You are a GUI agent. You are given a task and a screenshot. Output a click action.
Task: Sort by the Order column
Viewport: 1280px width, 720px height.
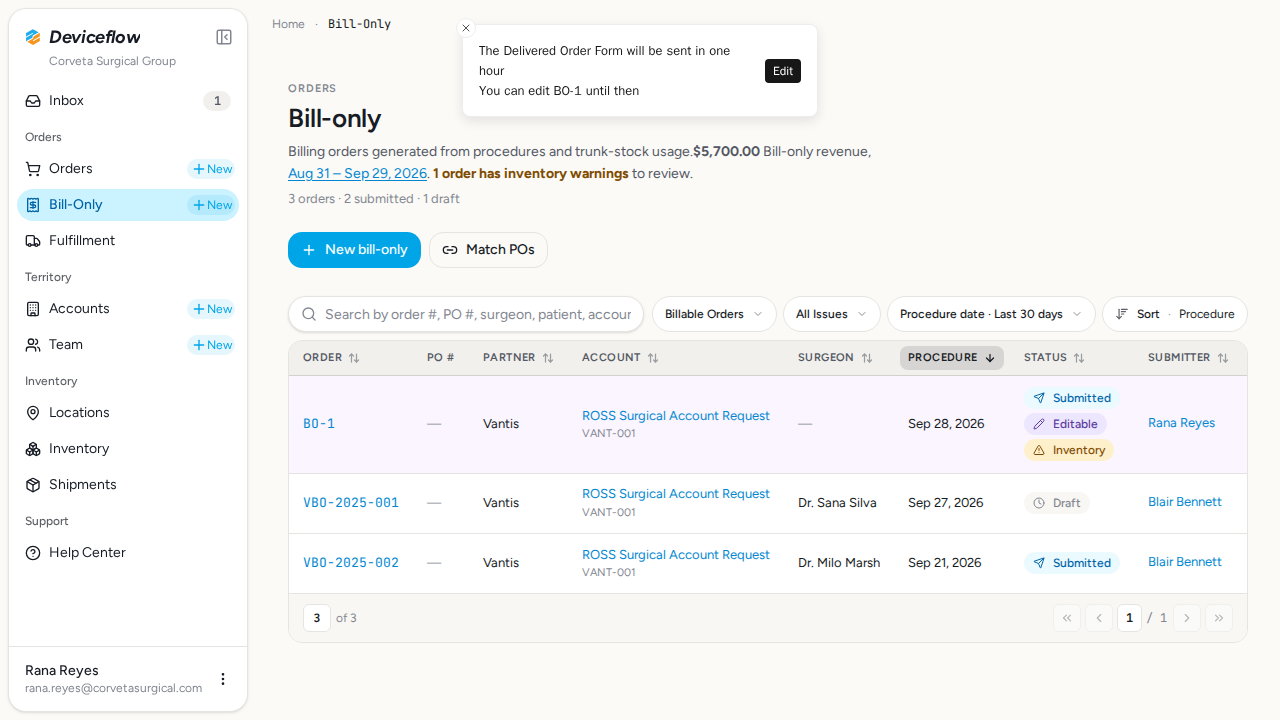point(331,358)
